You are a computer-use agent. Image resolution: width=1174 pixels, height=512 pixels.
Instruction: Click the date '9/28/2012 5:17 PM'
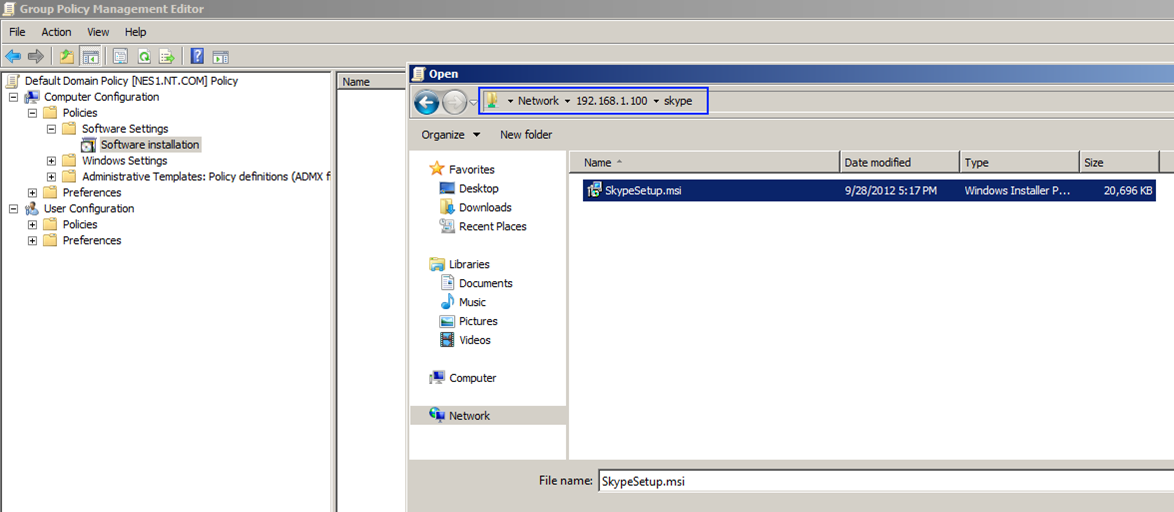click(x=890, y=191)
